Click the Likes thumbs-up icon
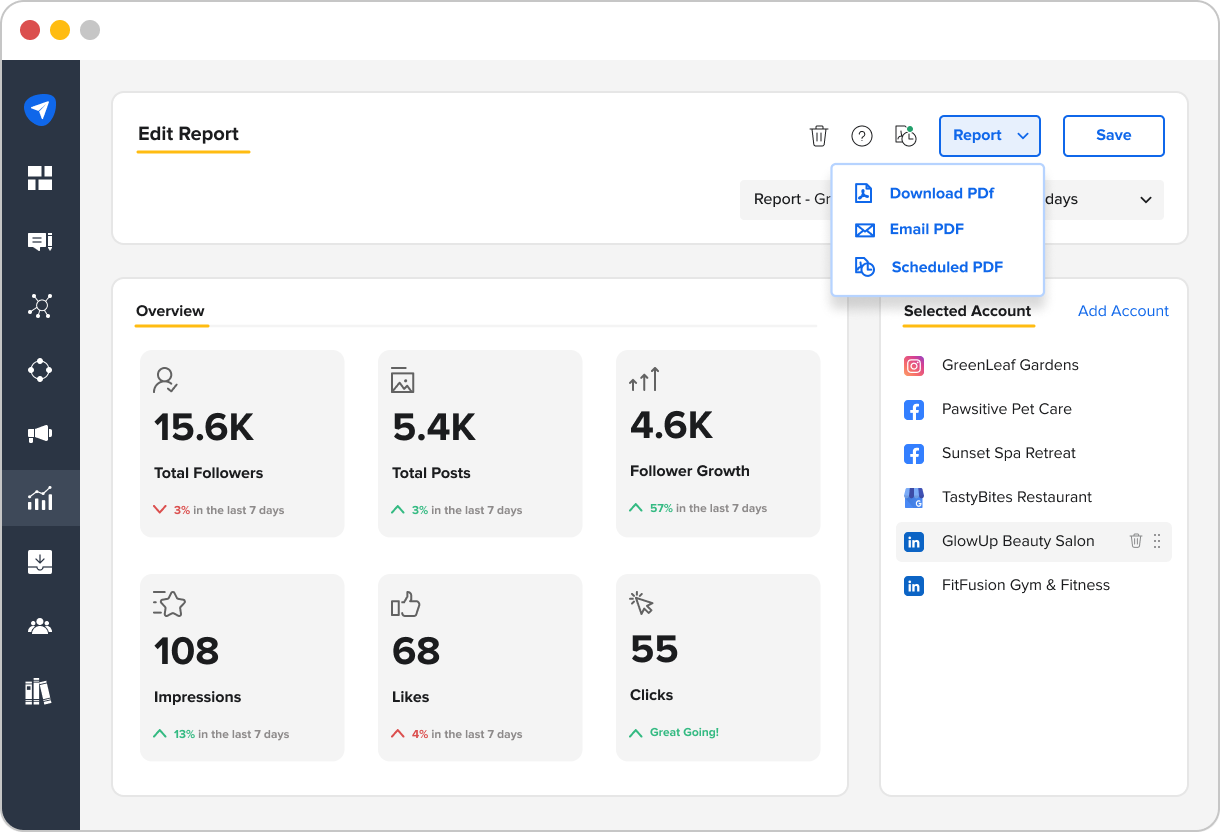 click(406, 604)
